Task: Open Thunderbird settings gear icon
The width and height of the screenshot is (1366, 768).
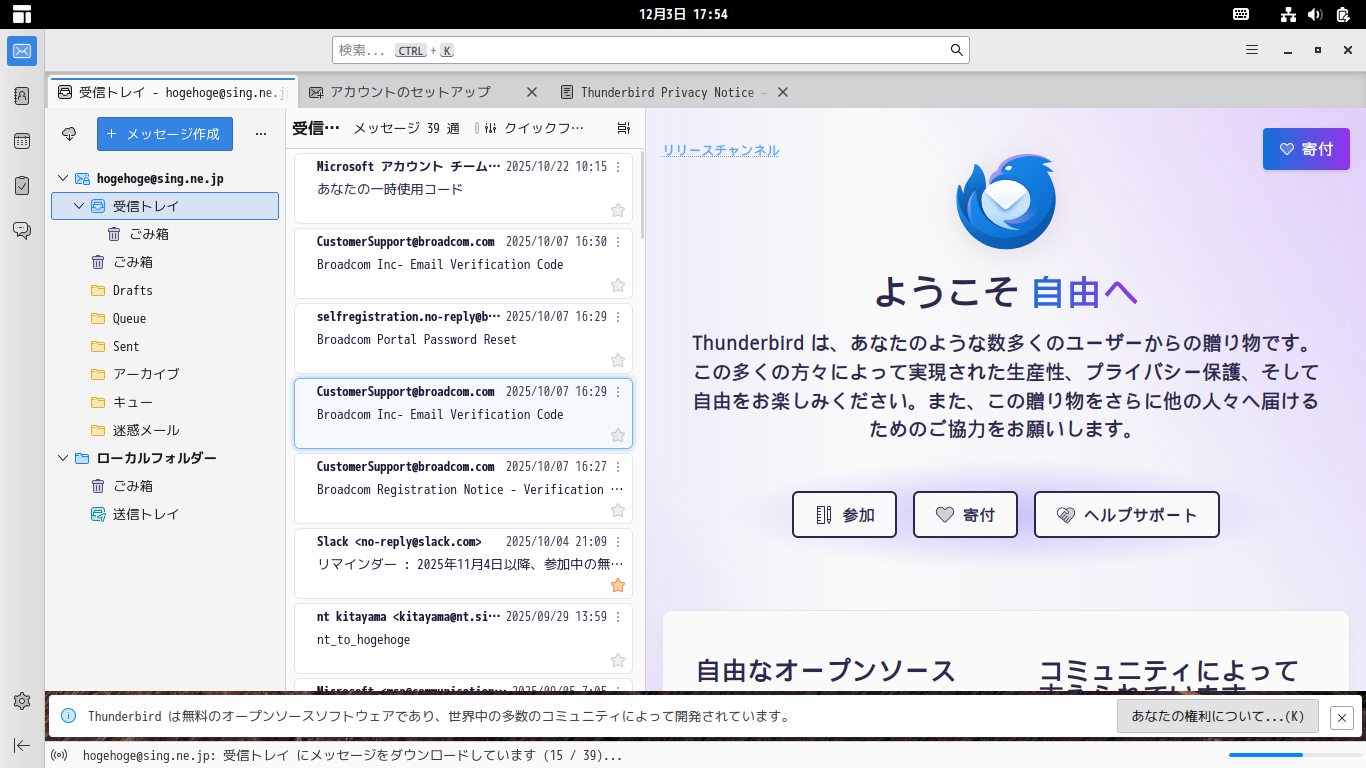Action: [x=22, y=701]
